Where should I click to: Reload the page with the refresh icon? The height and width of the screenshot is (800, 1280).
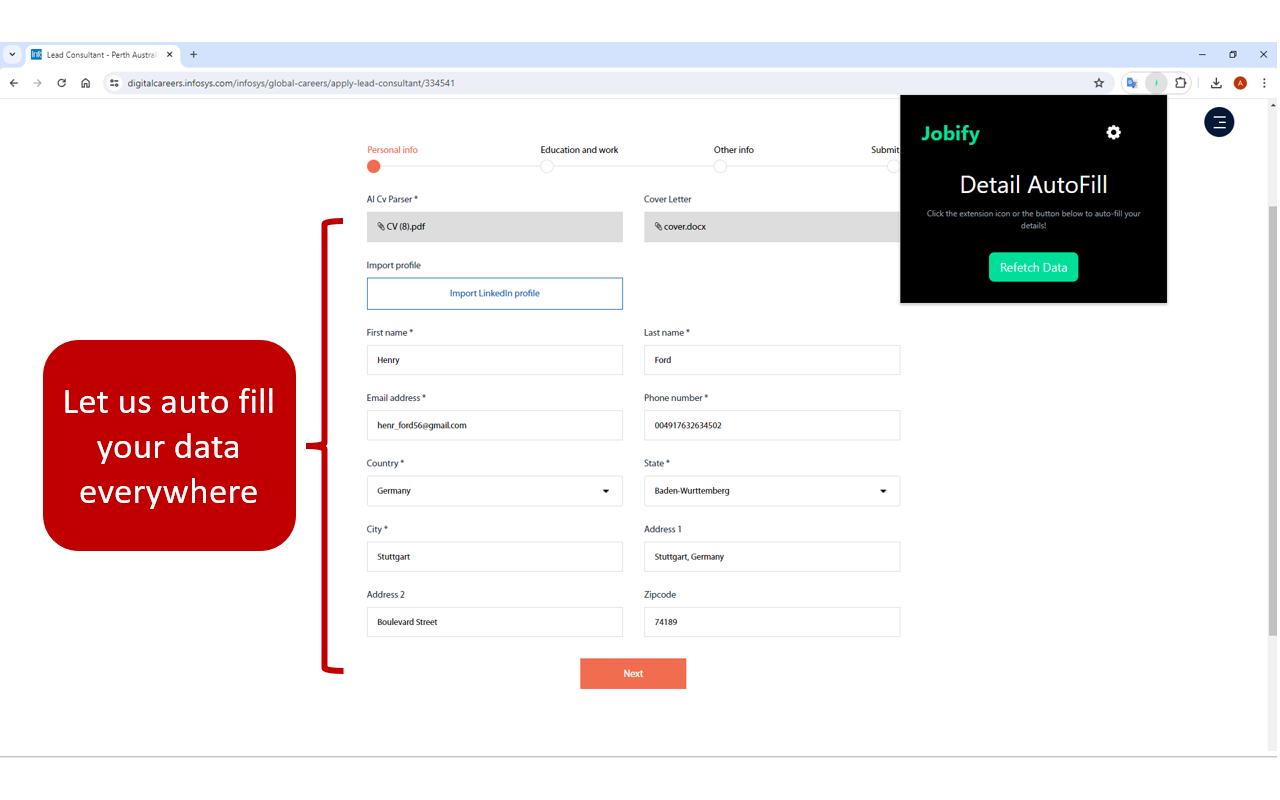point(61,83)
